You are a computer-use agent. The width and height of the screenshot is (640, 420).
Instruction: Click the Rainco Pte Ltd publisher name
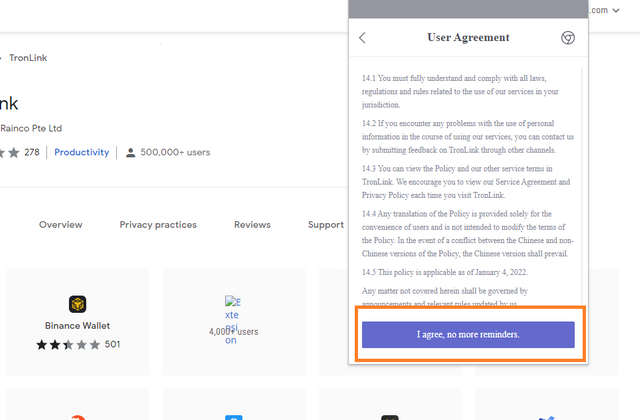(32, 128)
